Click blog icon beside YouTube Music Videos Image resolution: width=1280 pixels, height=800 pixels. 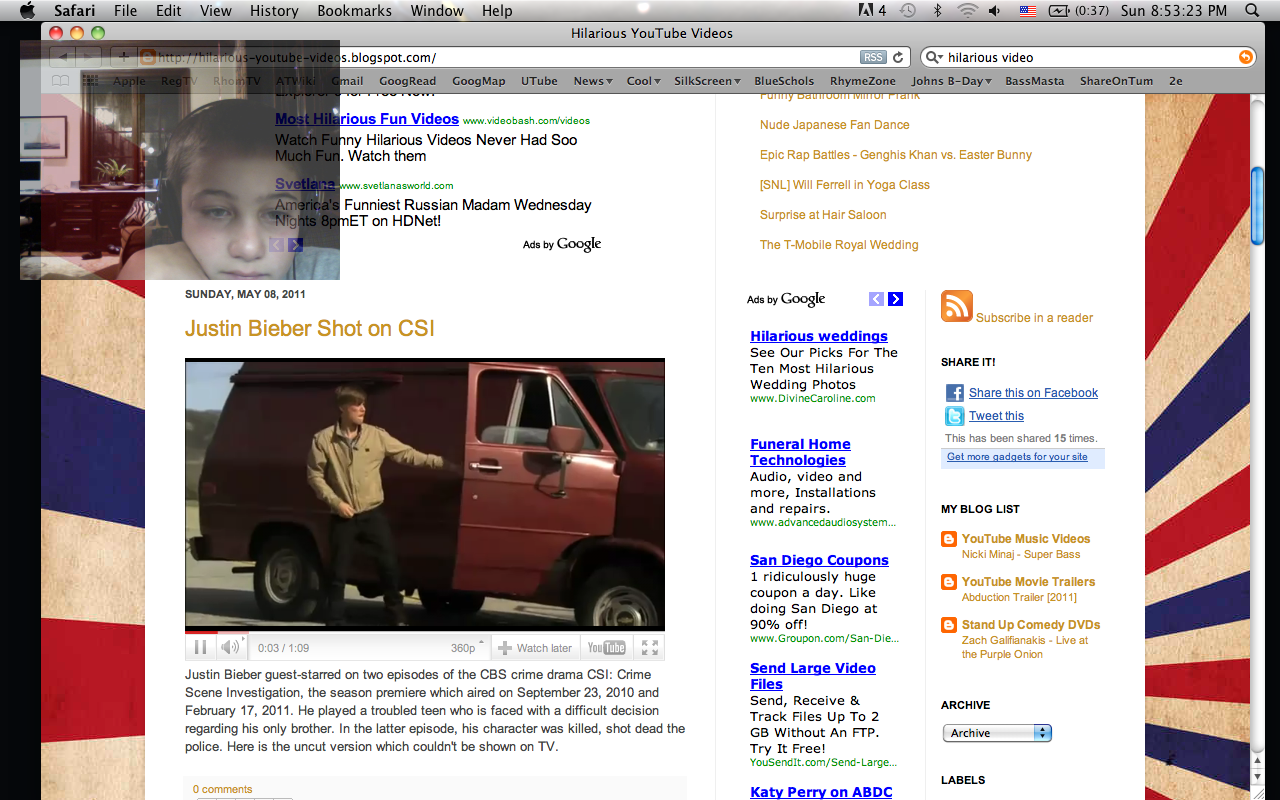949,539
